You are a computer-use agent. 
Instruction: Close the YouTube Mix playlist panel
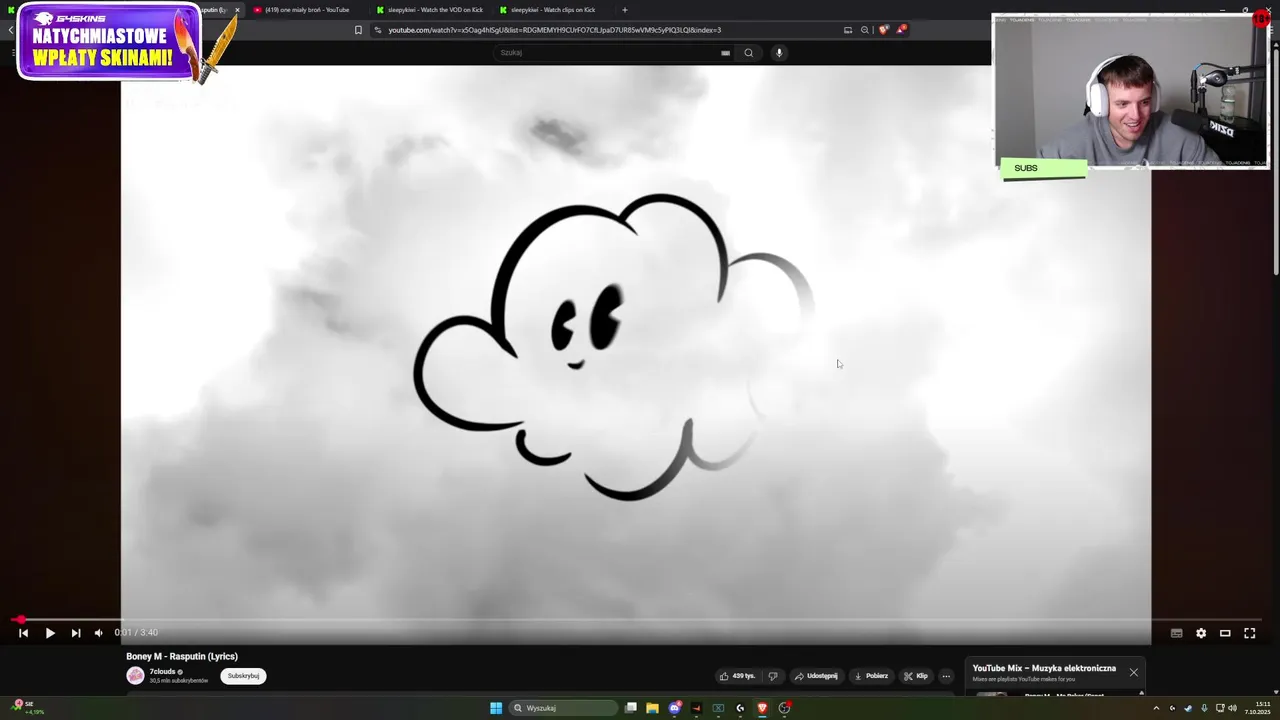(x=1133, y=672)
